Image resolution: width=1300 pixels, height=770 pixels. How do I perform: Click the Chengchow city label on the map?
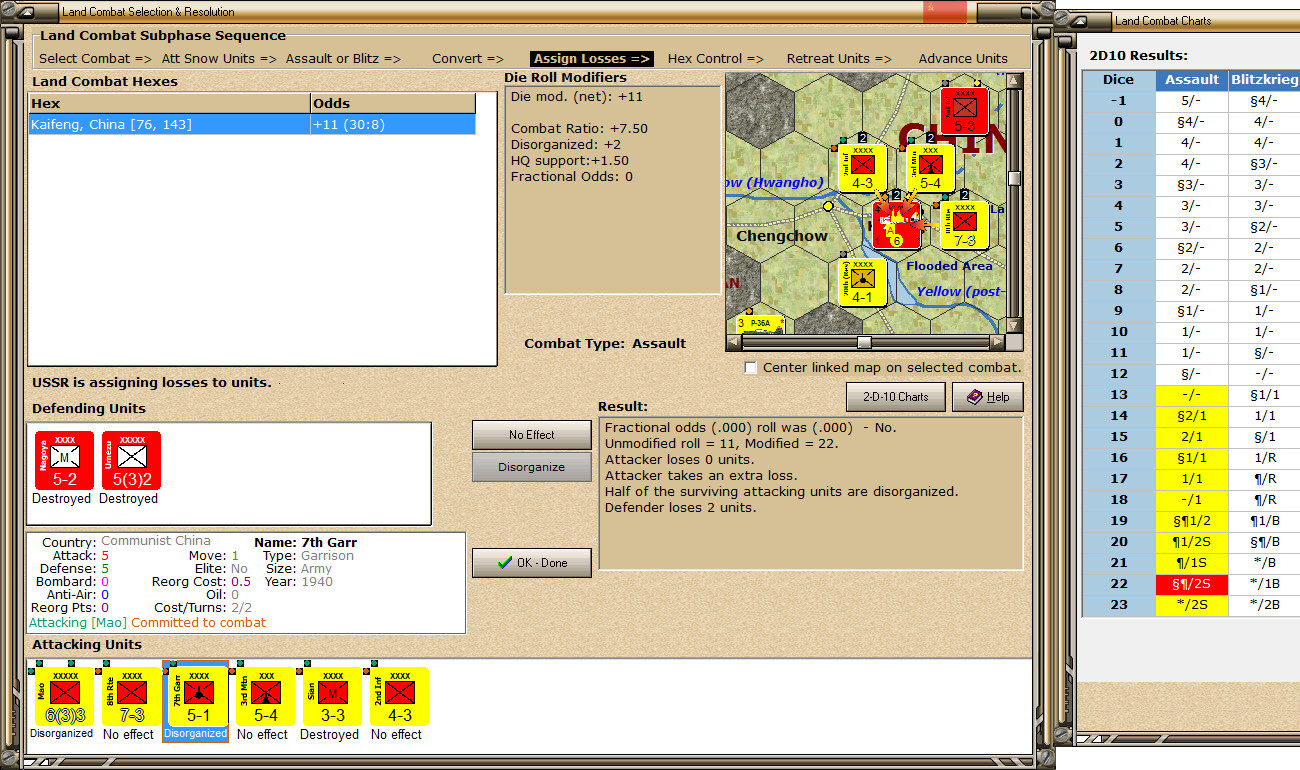782,237
